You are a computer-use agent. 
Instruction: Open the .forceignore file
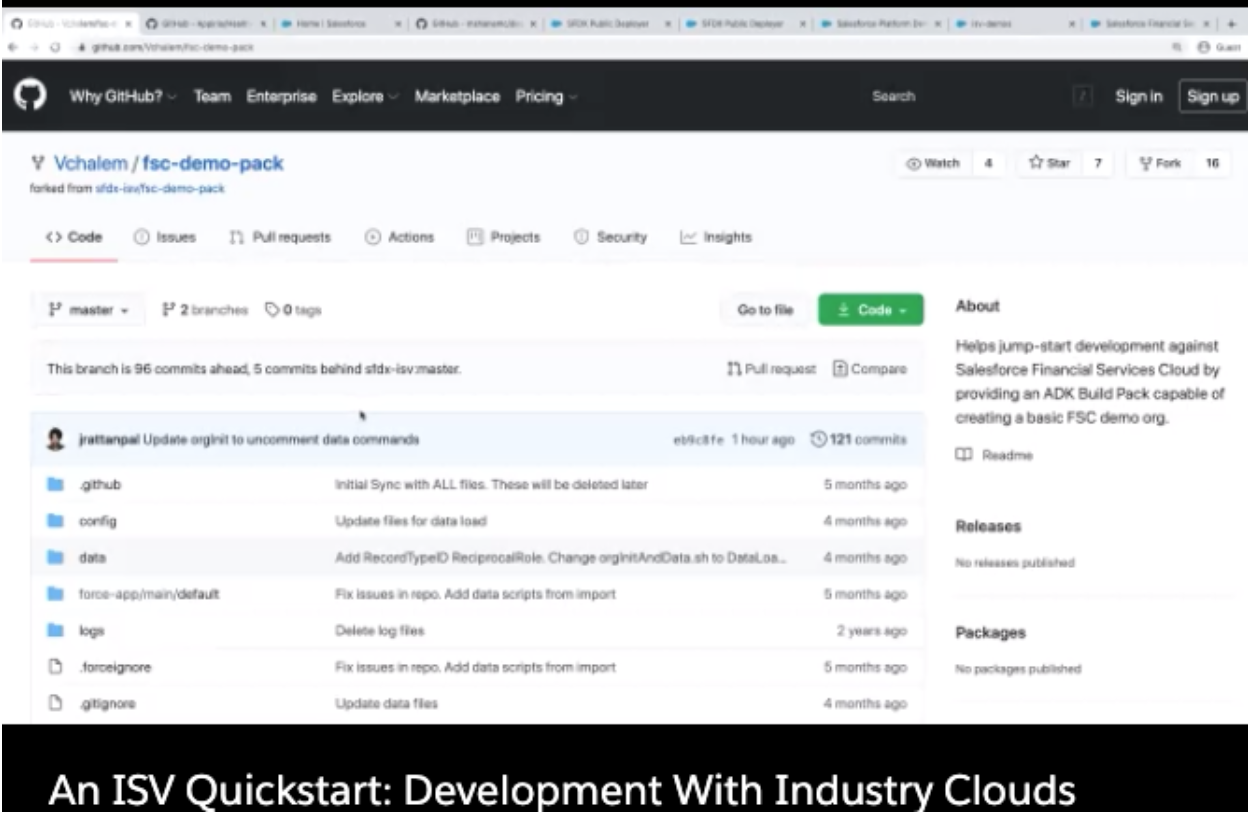(115, 667)
